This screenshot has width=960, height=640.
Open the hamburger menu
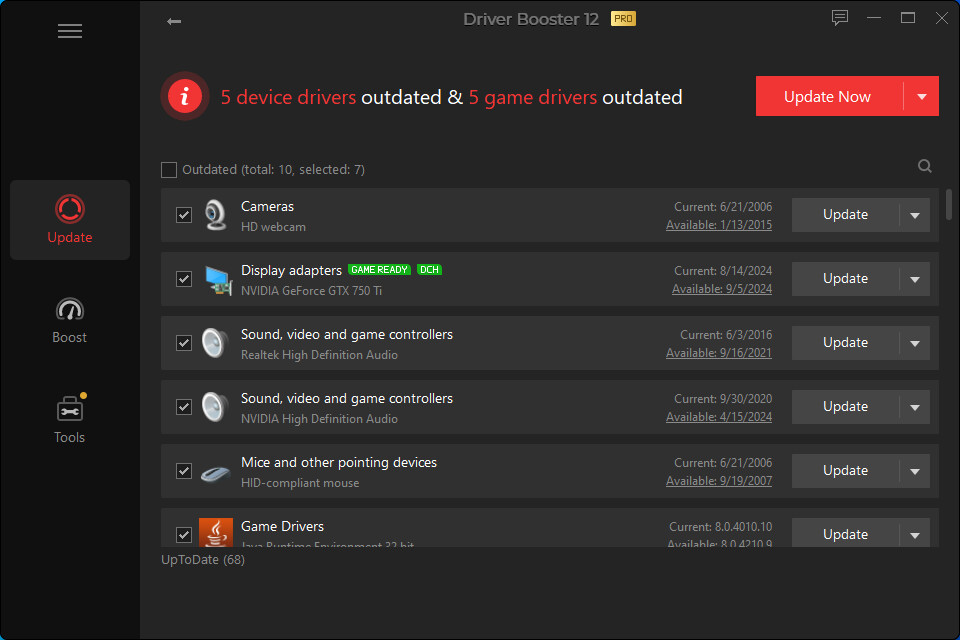click(x=70, y=31)
